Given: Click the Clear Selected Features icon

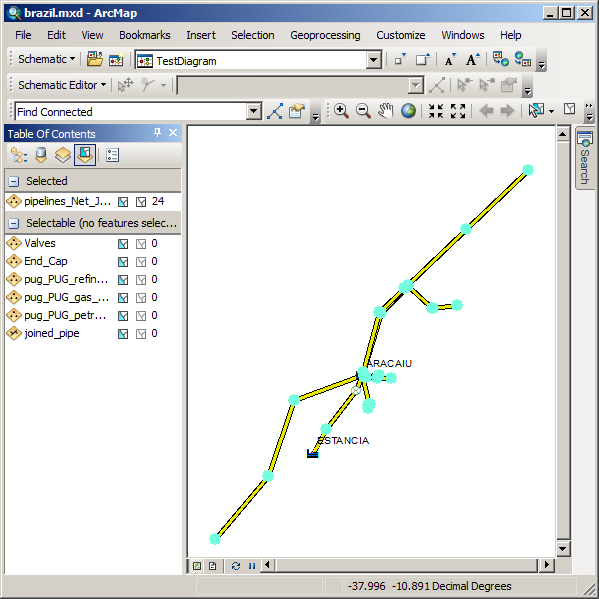Looking at the screenshot, I should 569,109.
